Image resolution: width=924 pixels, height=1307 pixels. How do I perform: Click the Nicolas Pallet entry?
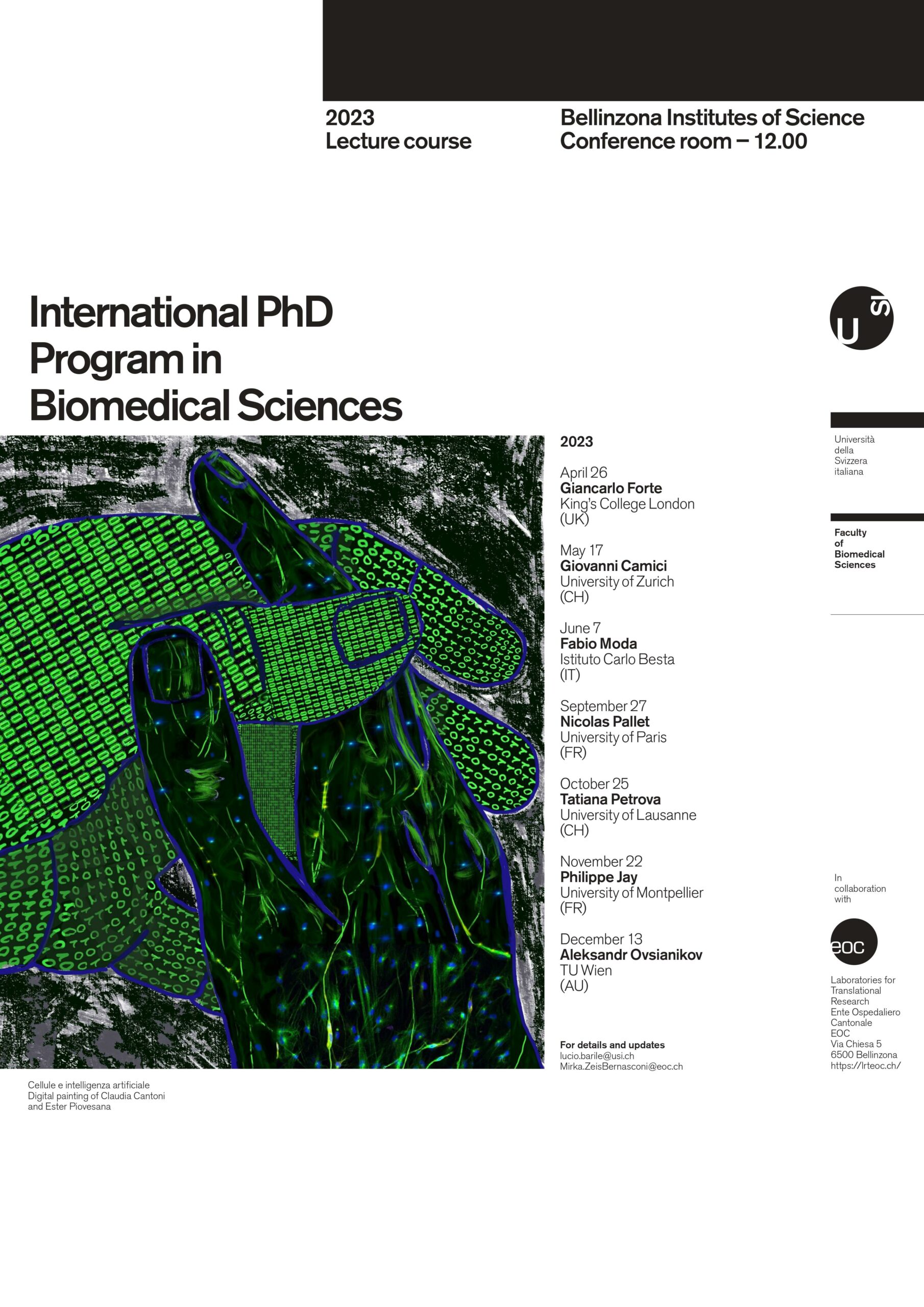(x=613, y=729)
